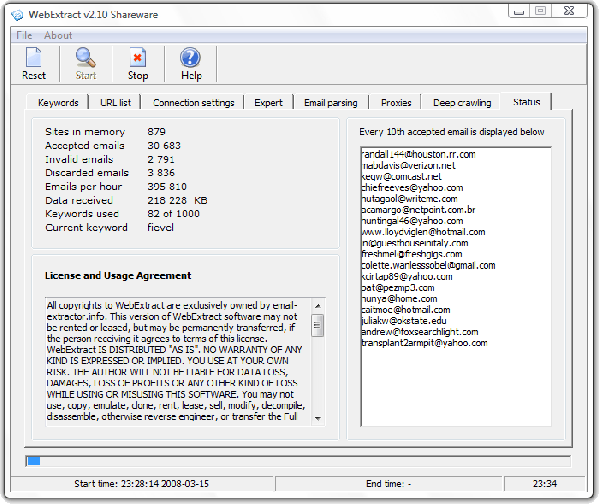This screenshot has width=600, height=504.
Task: Open the File menu
Action: pyautogui.click(x=24, y=35)
